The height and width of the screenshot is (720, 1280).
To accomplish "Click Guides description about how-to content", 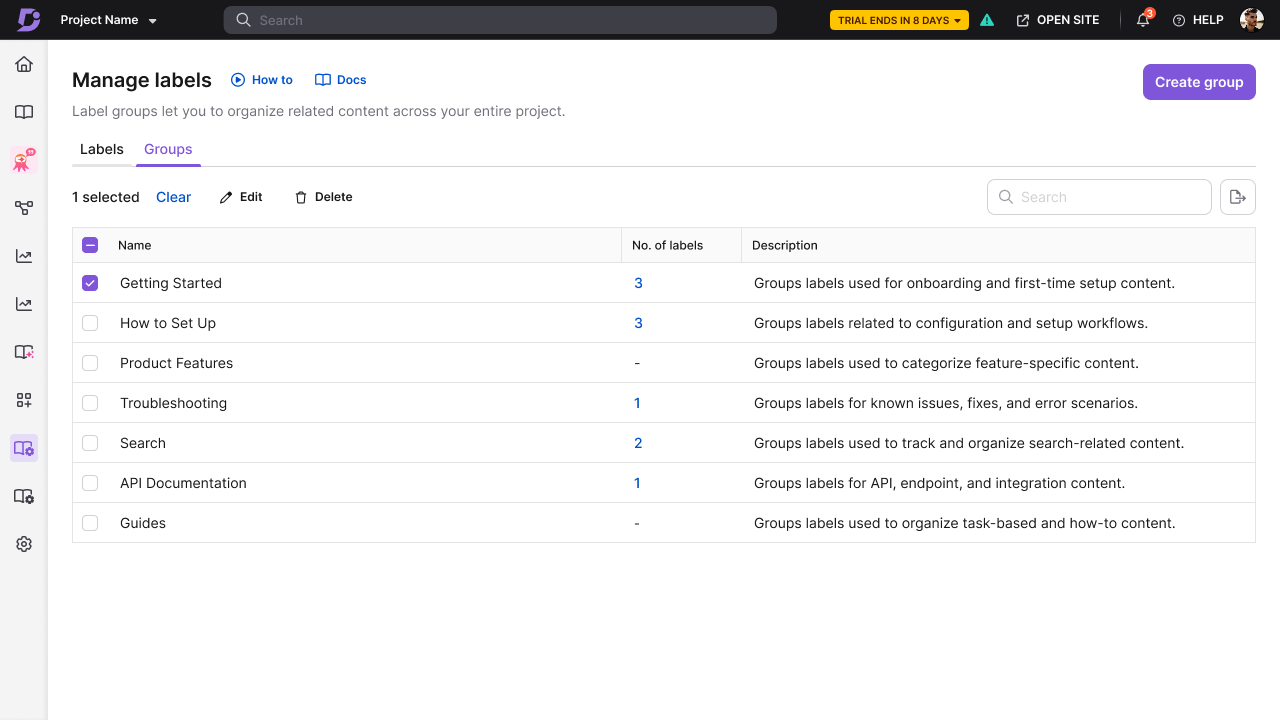I will click(965, 523).
